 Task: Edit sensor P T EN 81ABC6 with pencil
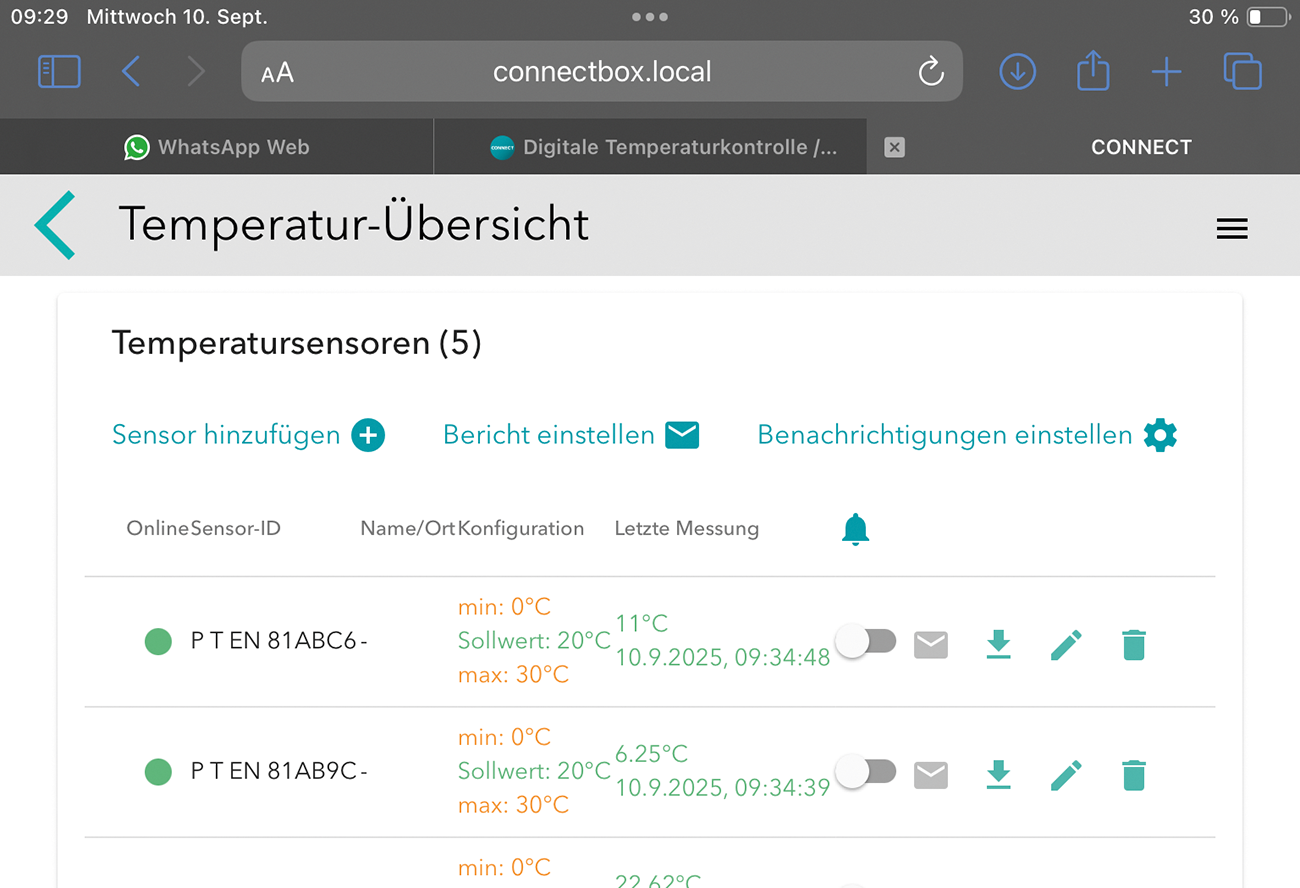click(x=1066, y=645)
